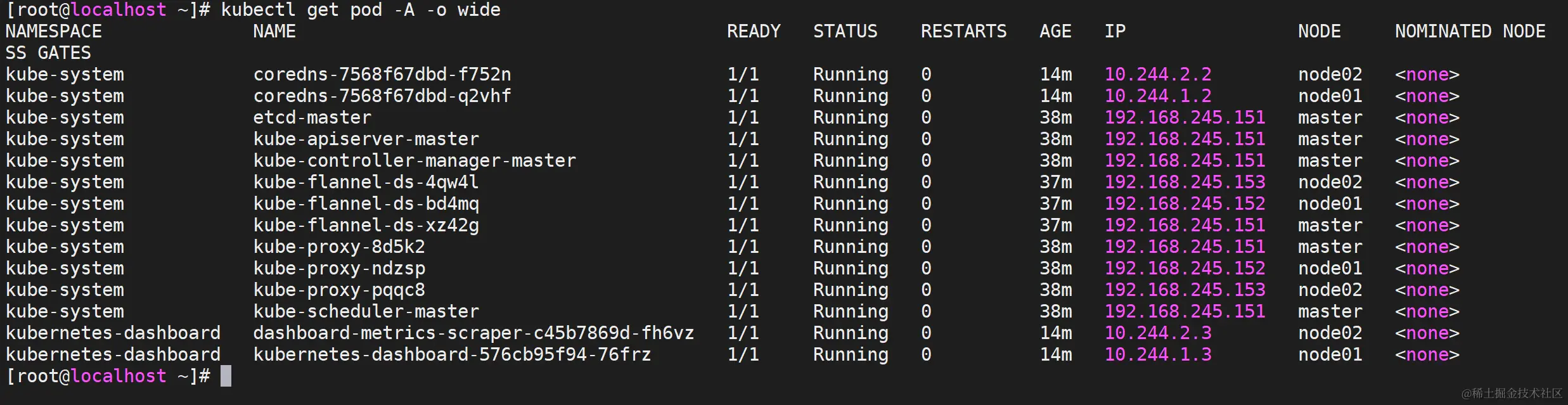
Task: Click the command text "kubectl get pod -A -o wide"
Action: [361, 10]
